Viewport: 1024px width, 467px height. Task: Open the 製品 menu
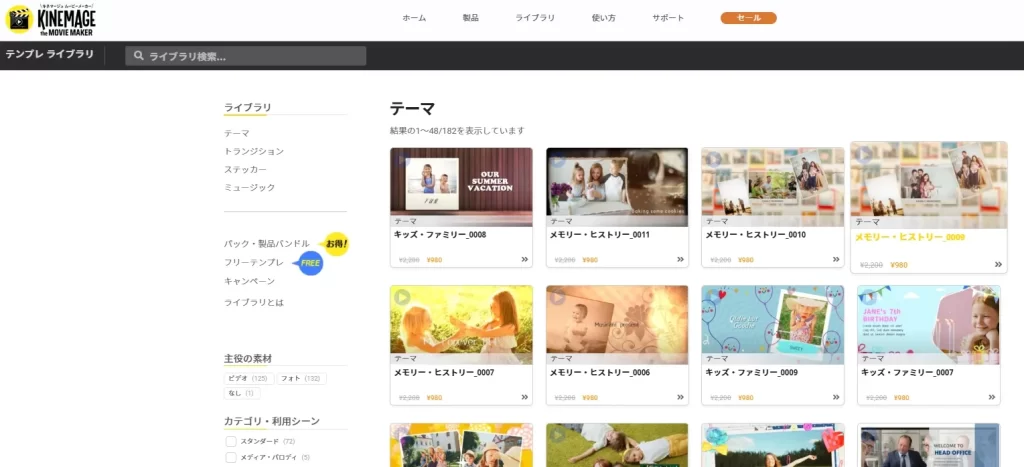pyautogui.click(x=471, y=18)
